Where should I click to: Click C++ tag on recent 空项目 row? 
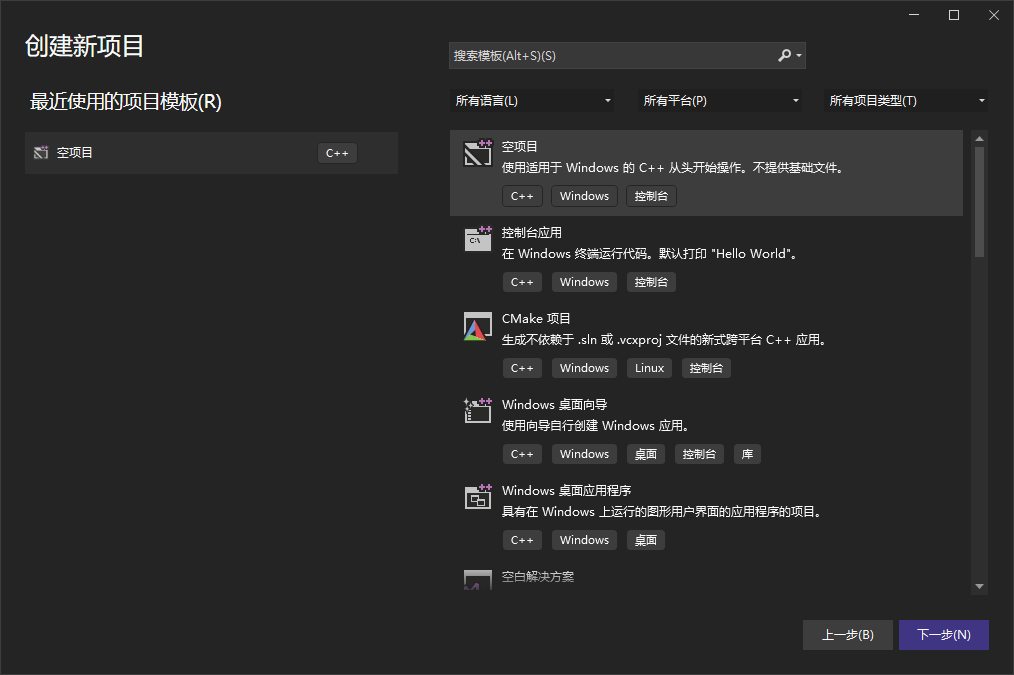337,153
